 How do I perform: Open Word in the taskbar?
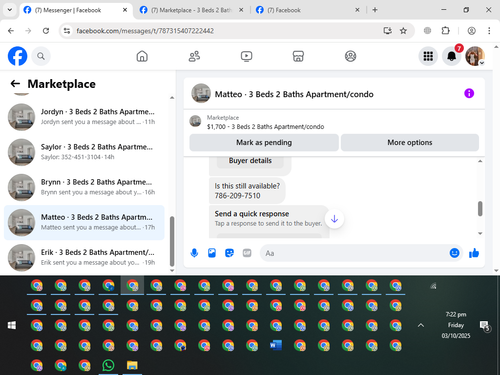pyautogui.click(x=276, y=345)
